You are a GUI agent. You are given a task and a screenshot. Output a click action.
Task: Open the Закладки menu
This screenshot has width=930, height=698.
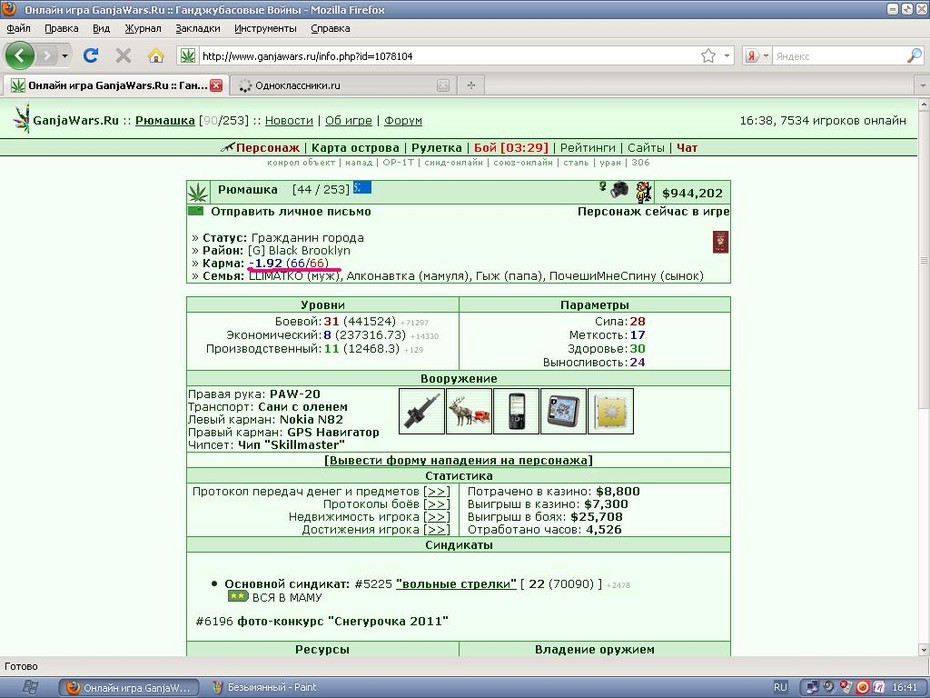[198, 28]
